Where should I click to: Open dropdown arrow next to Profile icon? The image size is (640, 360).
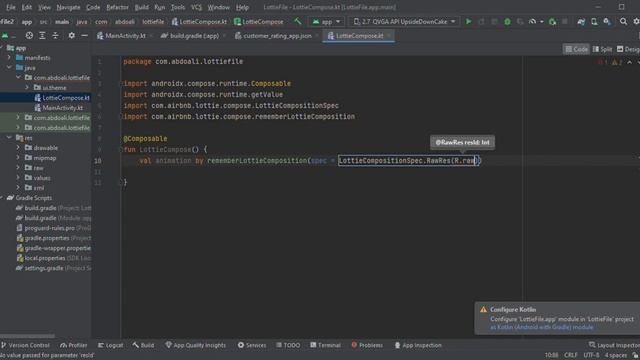tap(542, 22)
